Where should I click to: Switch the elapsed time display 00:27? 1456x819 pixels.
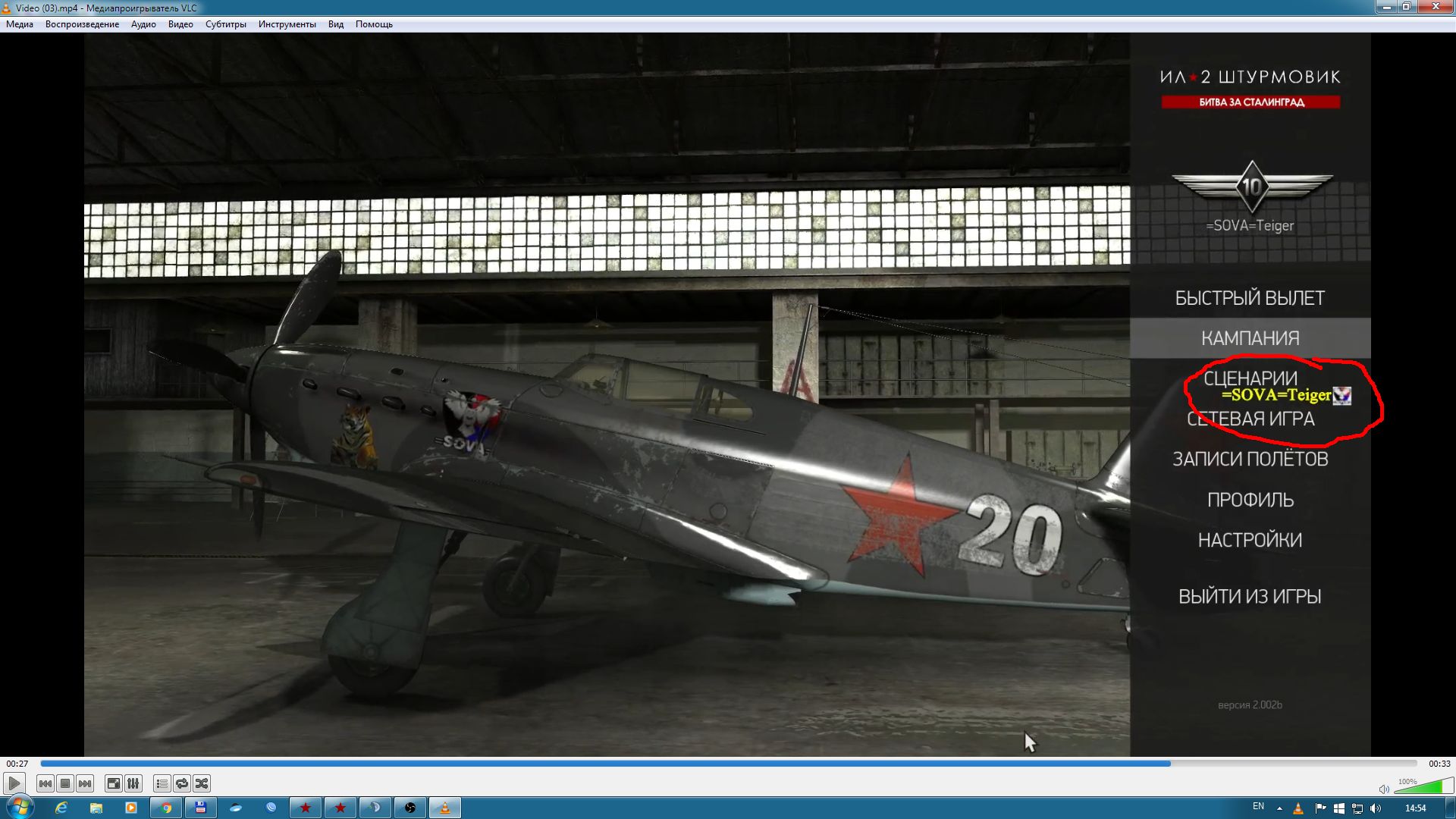click(x=17, y=764)
